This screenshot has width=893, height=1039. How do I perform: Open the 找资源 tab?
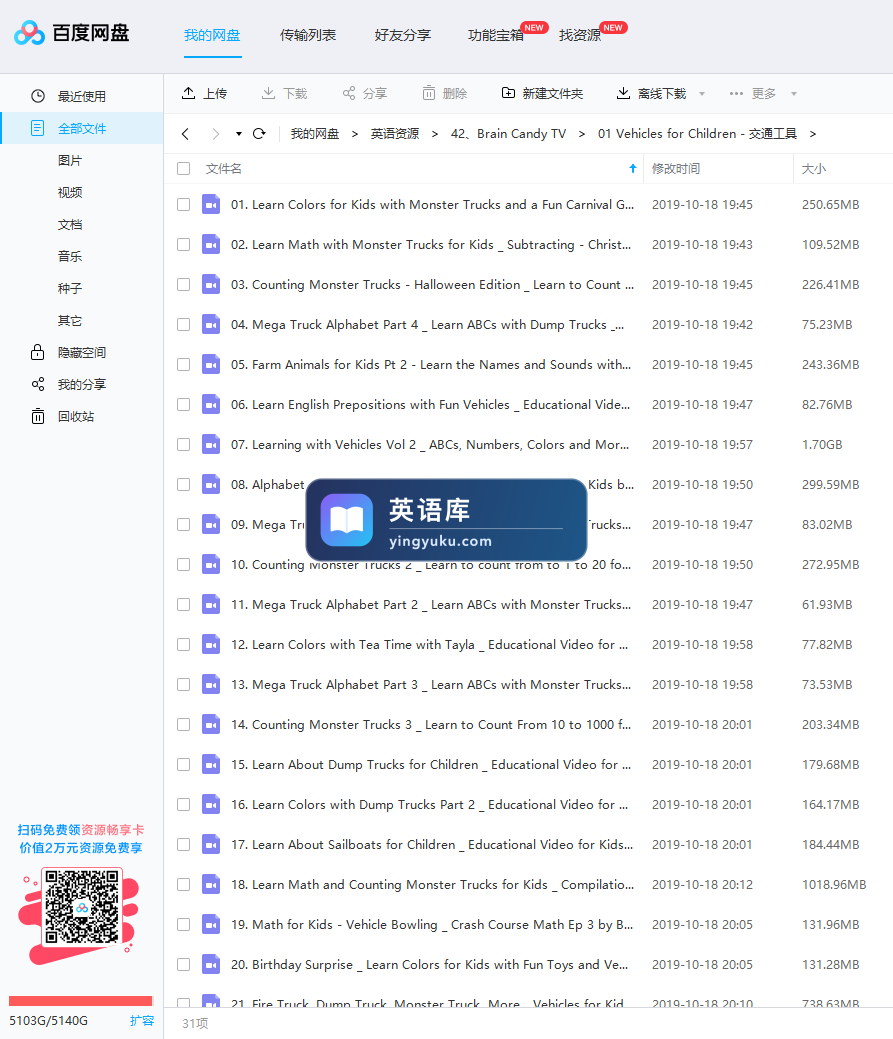coord(580,35)
